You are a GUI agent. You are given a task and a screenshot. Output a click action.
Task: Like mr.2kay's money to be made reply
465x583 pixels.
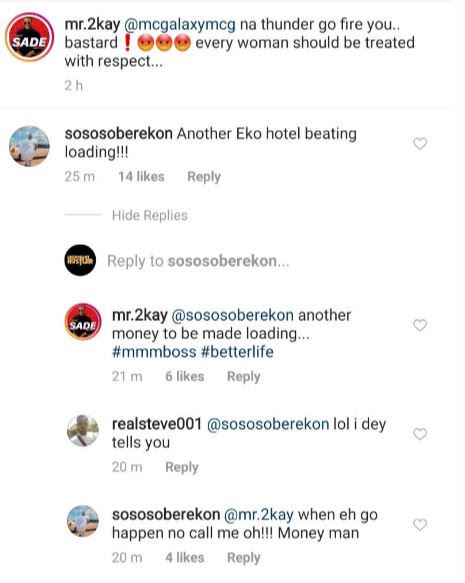(x=420, y=325)
